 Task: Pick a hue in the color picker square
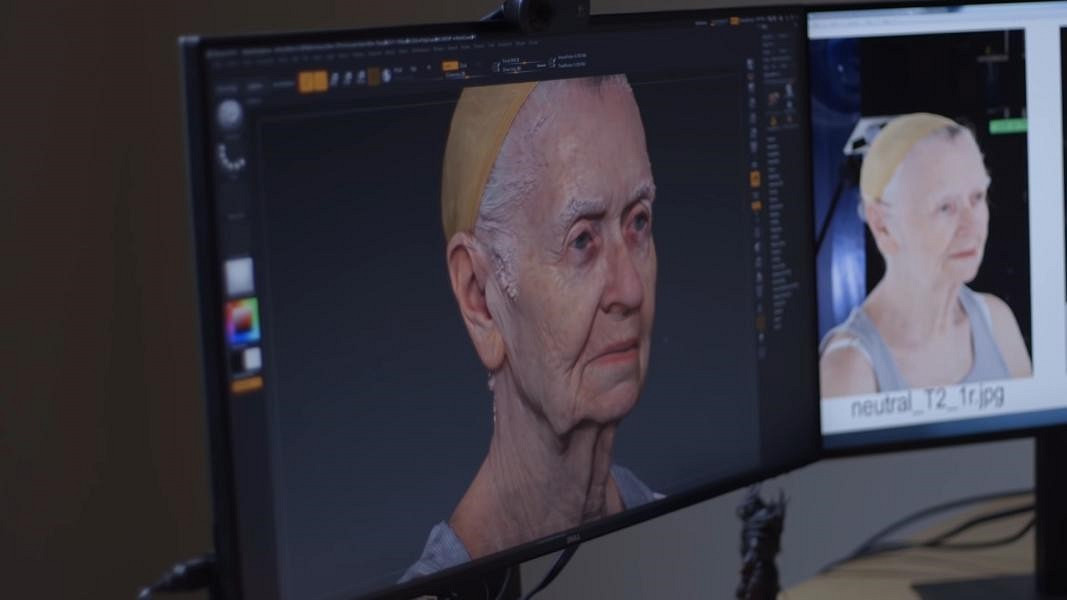tap(242, 321)
